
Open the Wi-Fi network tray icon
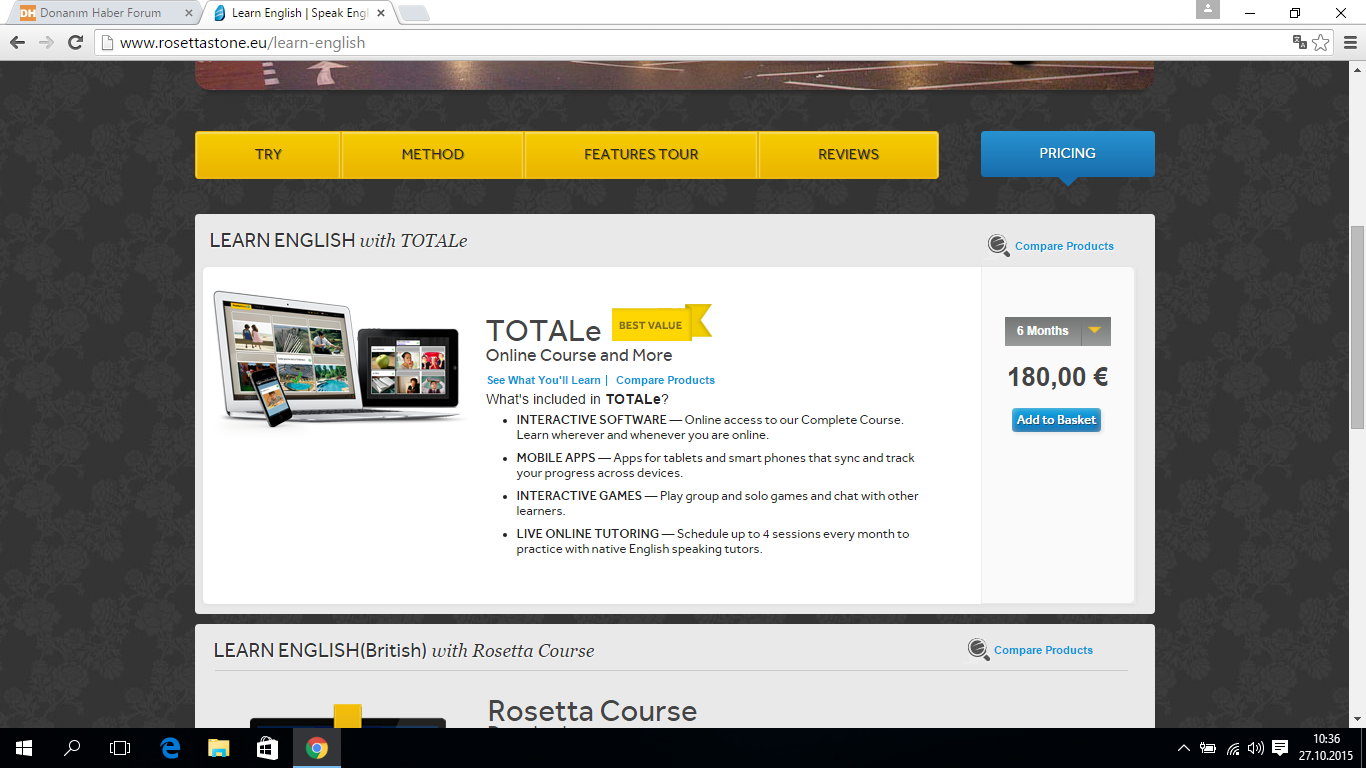click(1233, 748)
